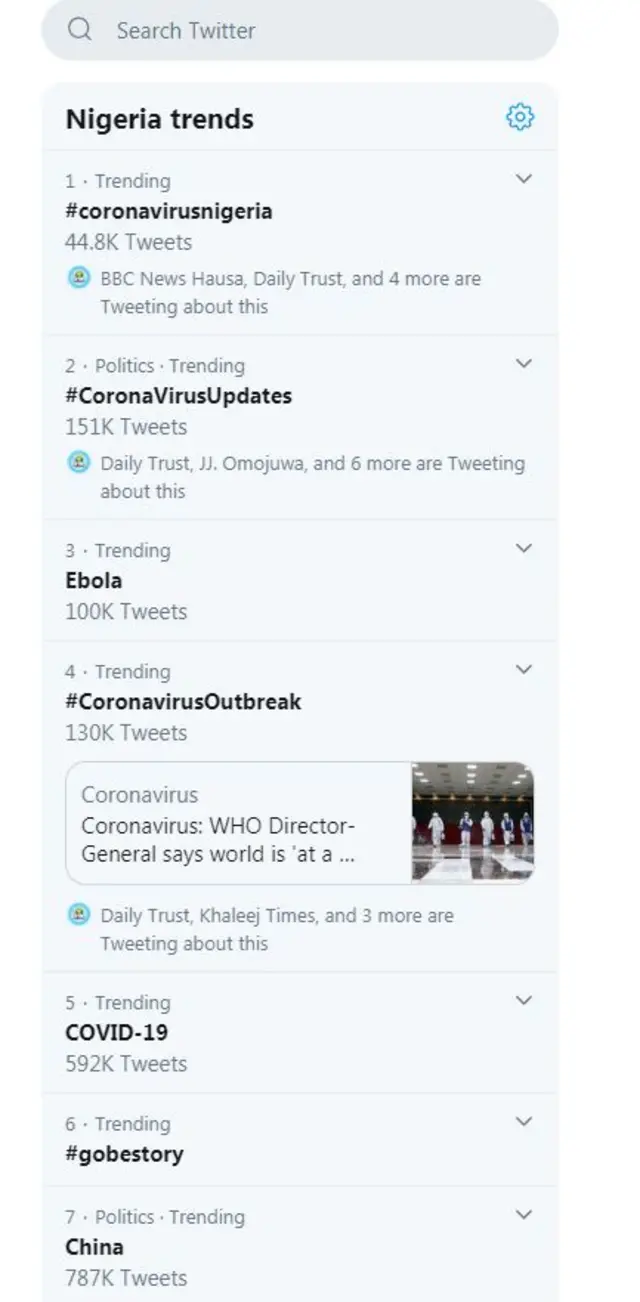The width and height of the screenshot is (640, 1302).
Task: Open chevron menu for China trend
Action: pos(523,1215)
